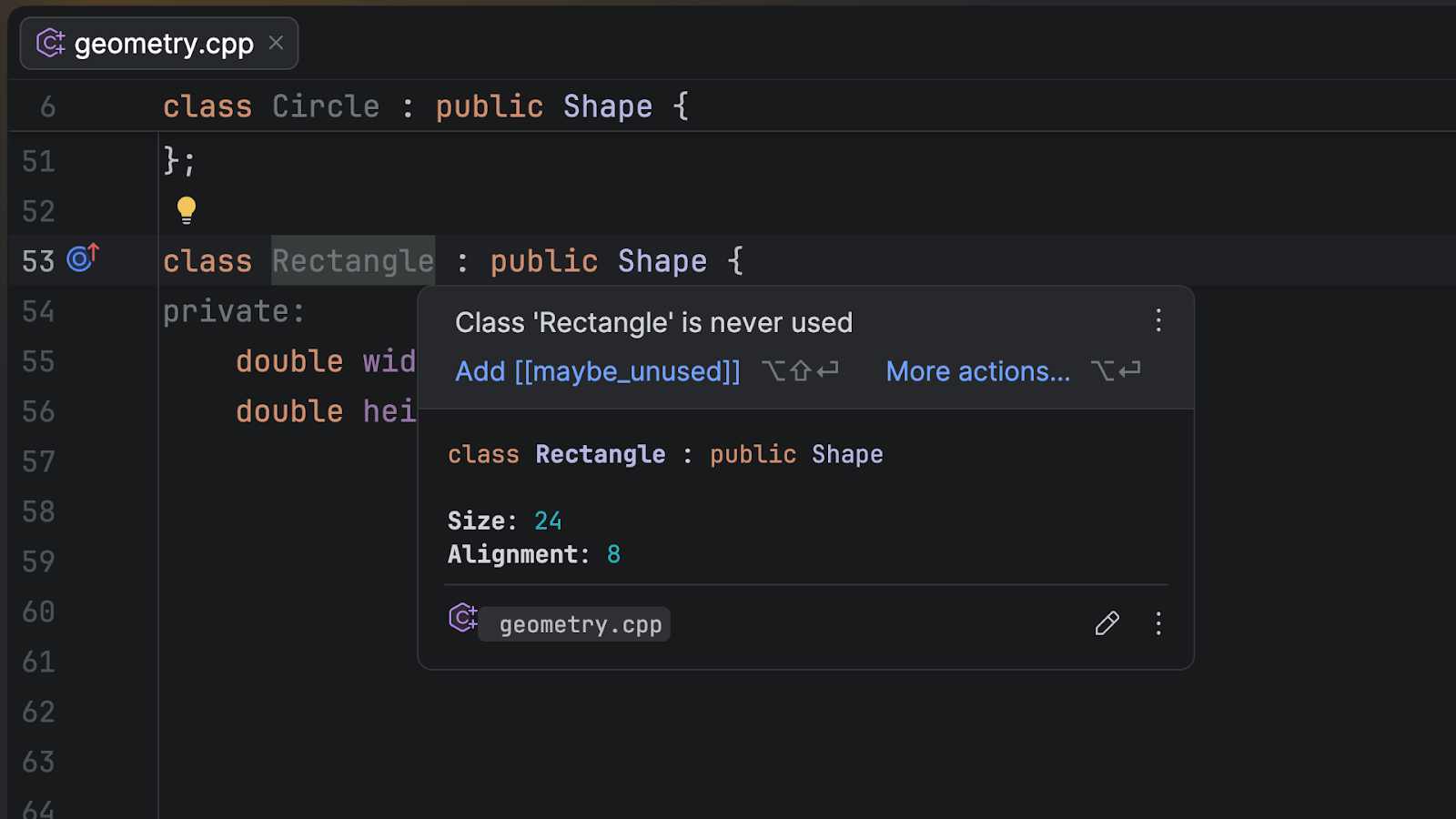Click the pencil edit icon in the popup
This screenshot has height=819, width=1456.
tap(1107, 623)
